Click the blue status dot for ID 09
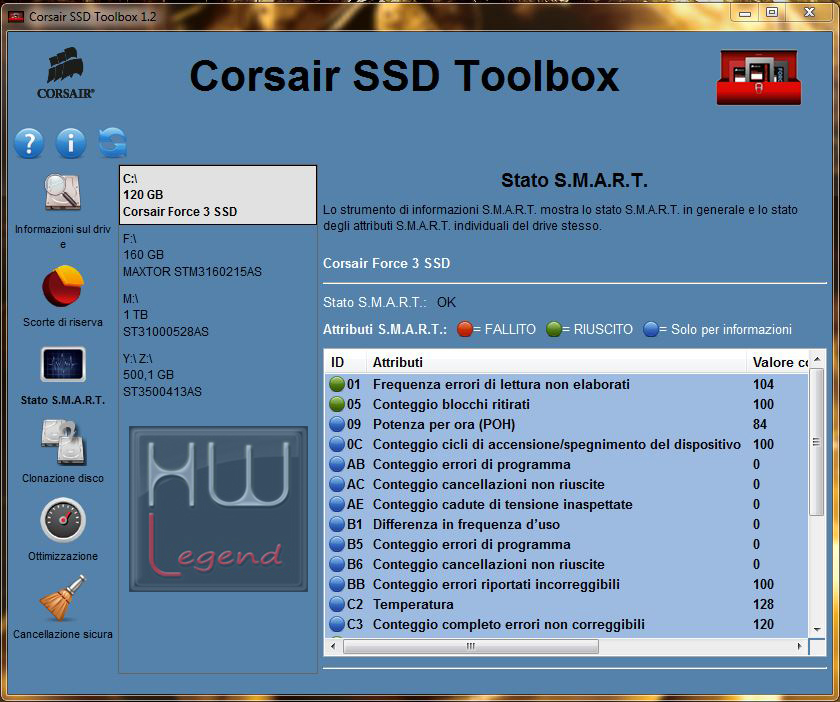 pyautogui.click(x=337, y=424)
